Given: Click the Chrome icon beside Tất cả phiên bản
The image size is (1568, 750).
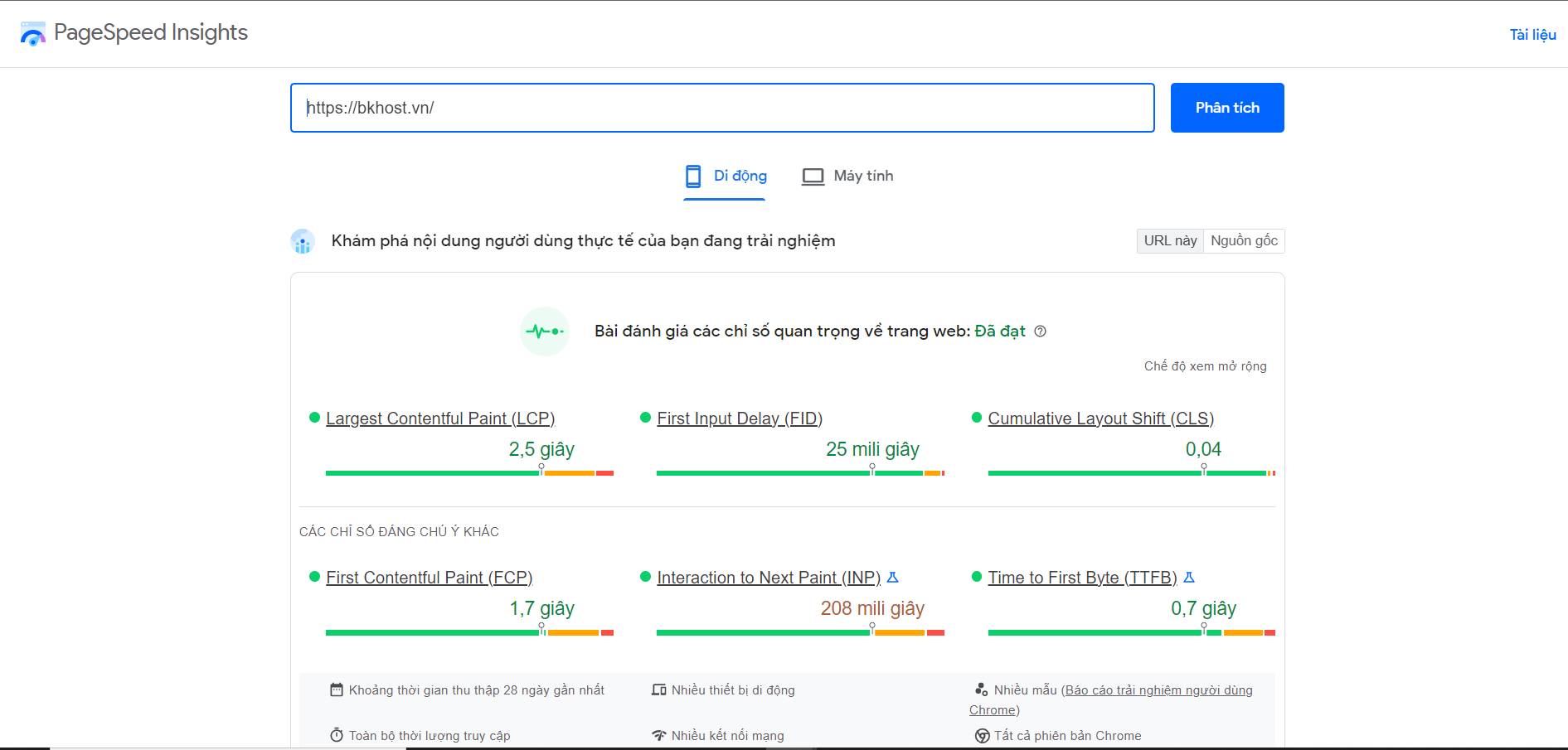Looking at the screenshot, I should (983, 736).
